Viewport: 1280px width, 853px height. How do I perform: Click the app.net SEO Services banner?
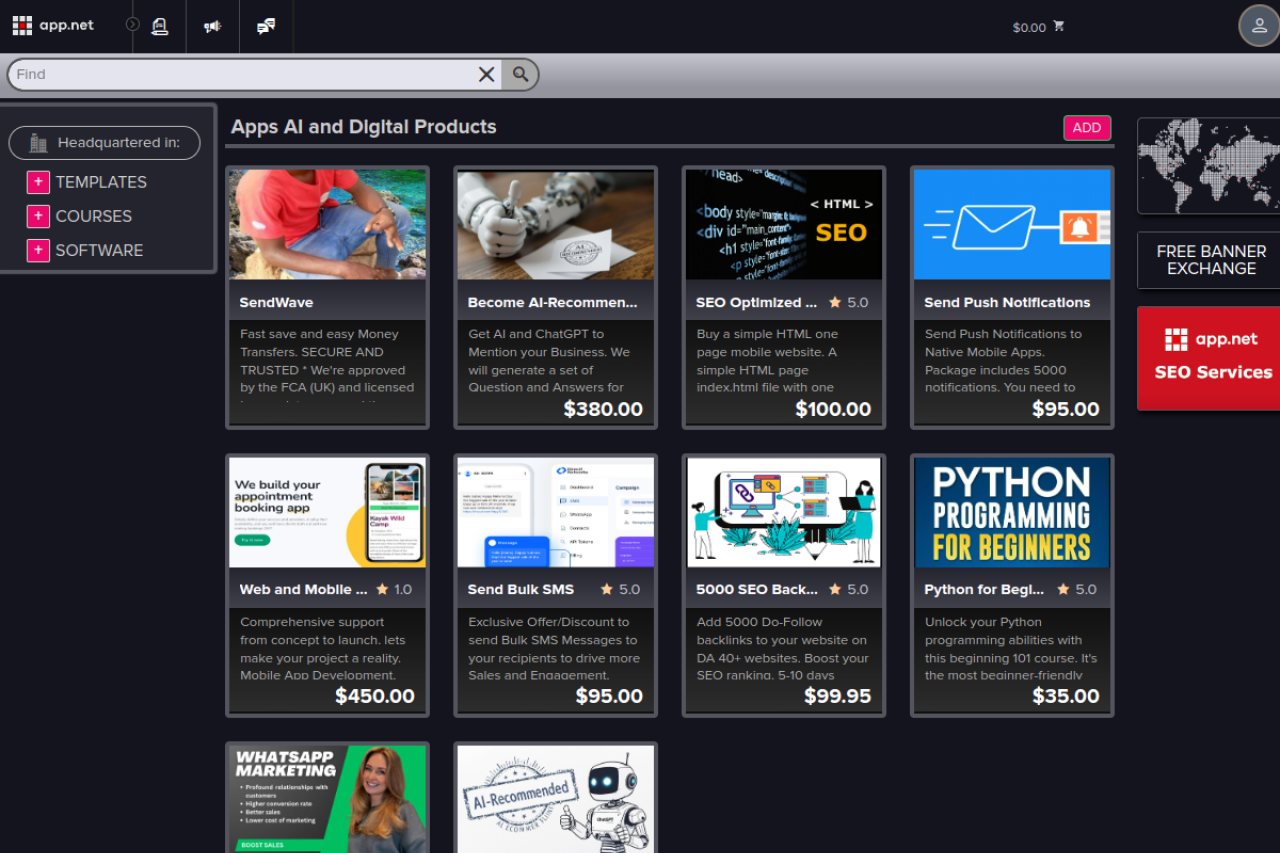point(1210,358)
